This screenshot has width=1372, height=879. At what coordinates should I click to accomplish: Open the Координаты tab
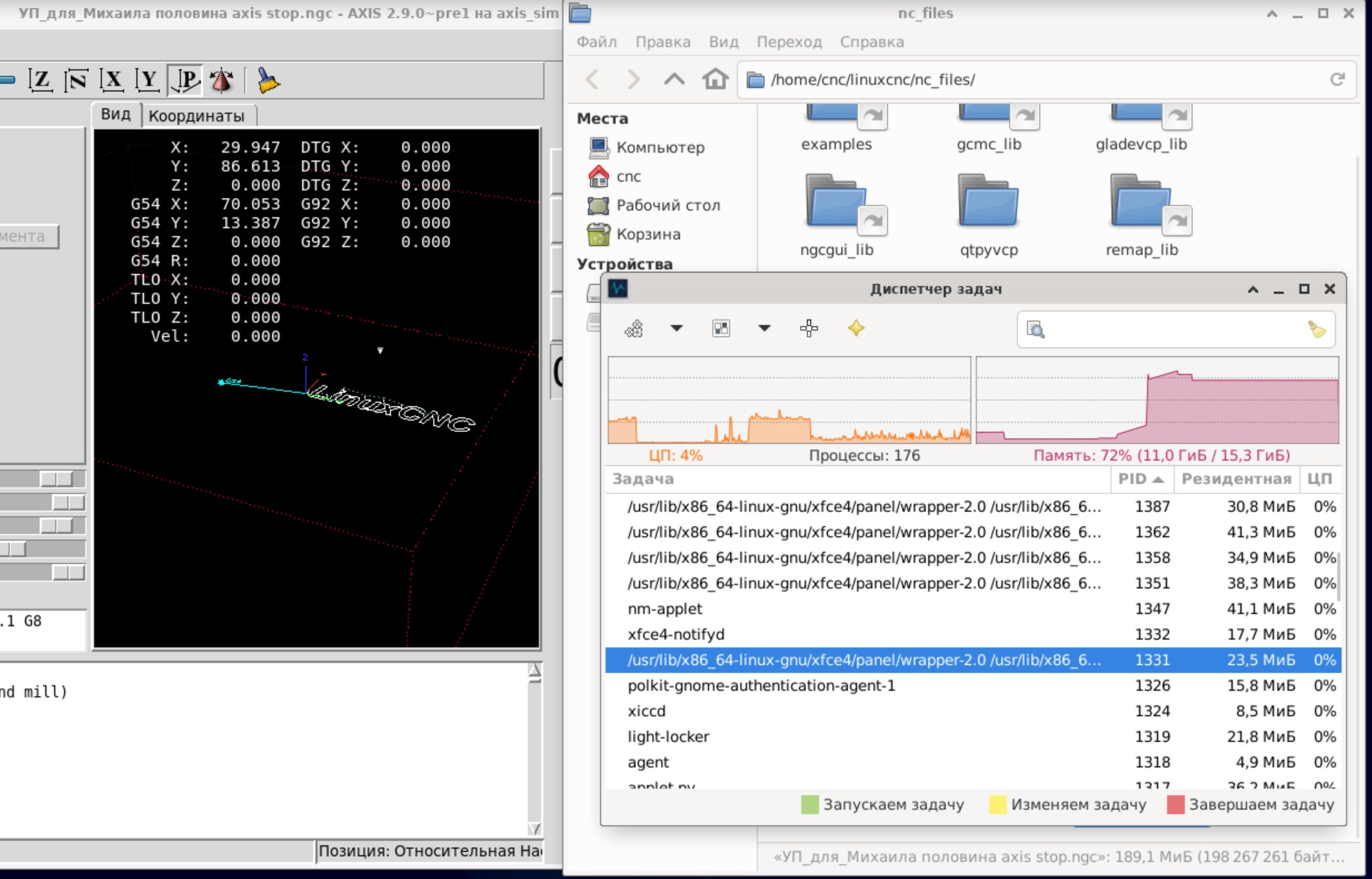[196, 116]
